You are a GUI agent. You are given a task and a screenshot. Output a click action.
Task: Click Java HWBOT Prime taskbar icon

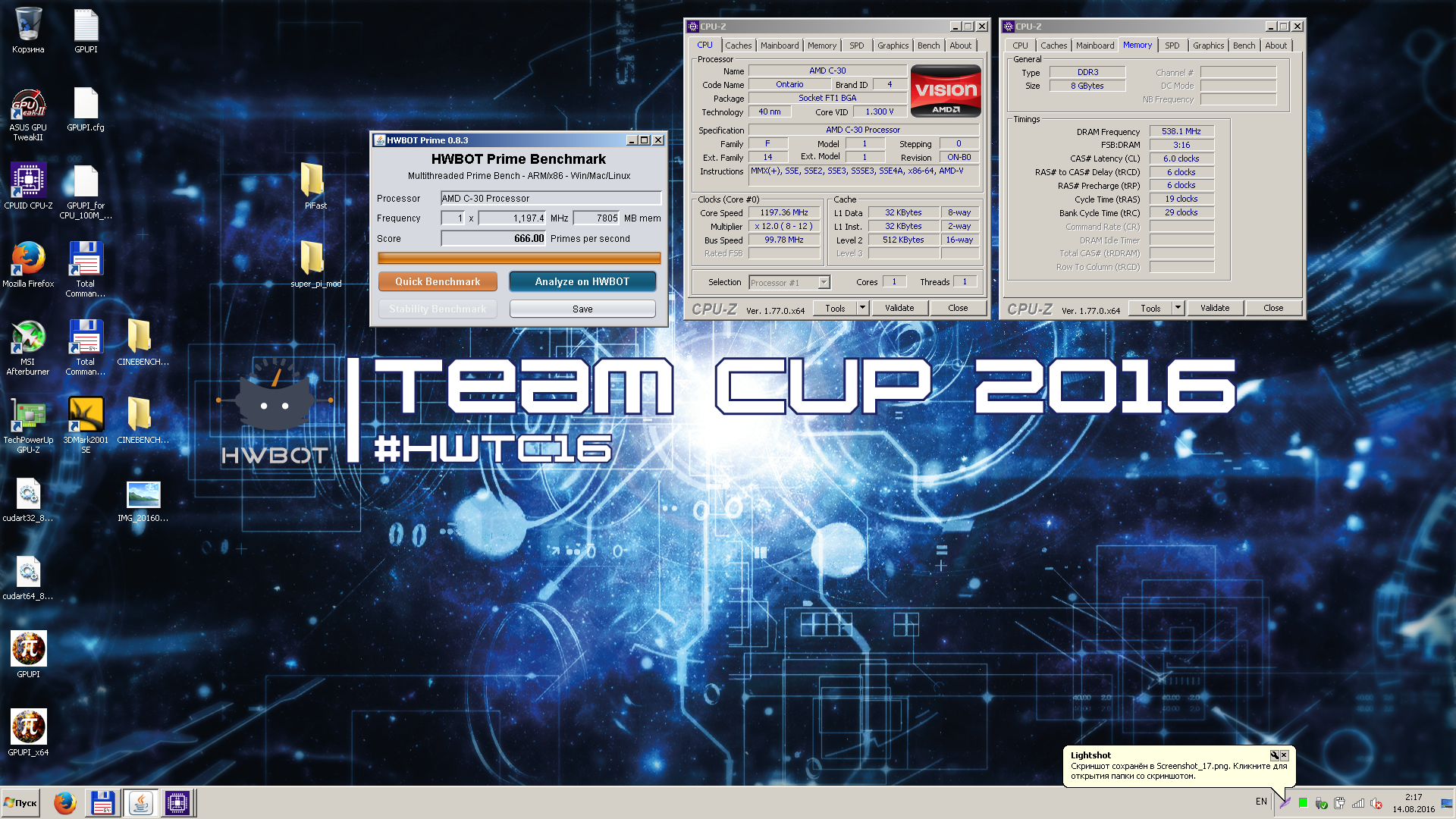click(x=140, y=803)
